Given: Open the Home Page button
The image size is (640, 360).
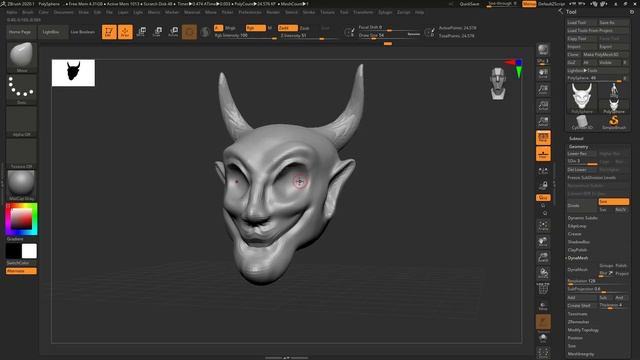Looking at the screenshot, I should tap(20, 32).
